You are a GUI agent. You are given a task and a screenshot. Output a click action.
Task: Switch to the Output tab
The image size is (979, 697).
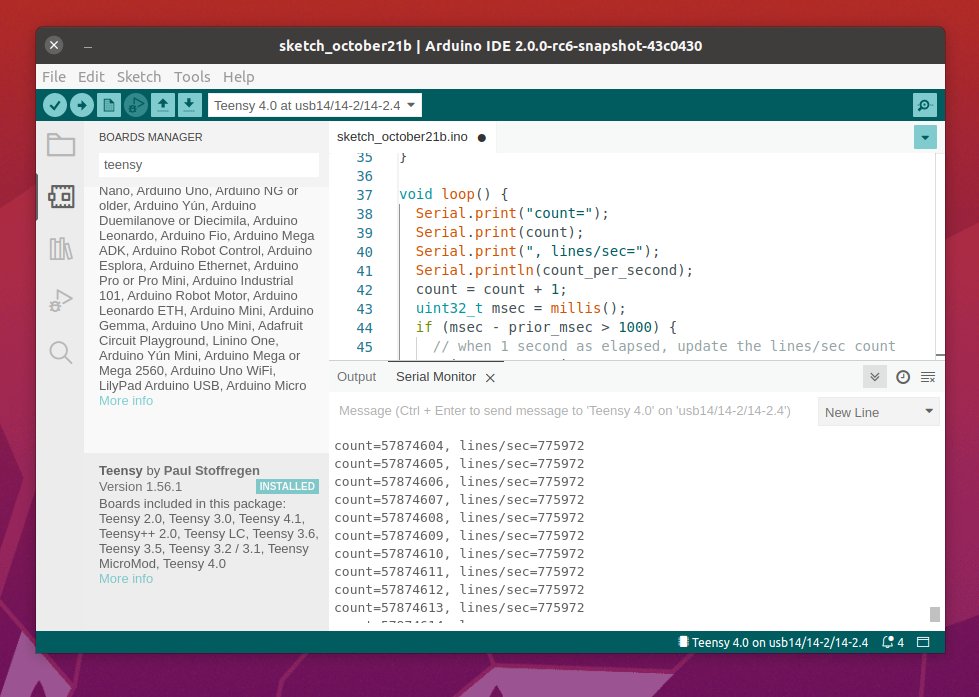tap(357, 377)
